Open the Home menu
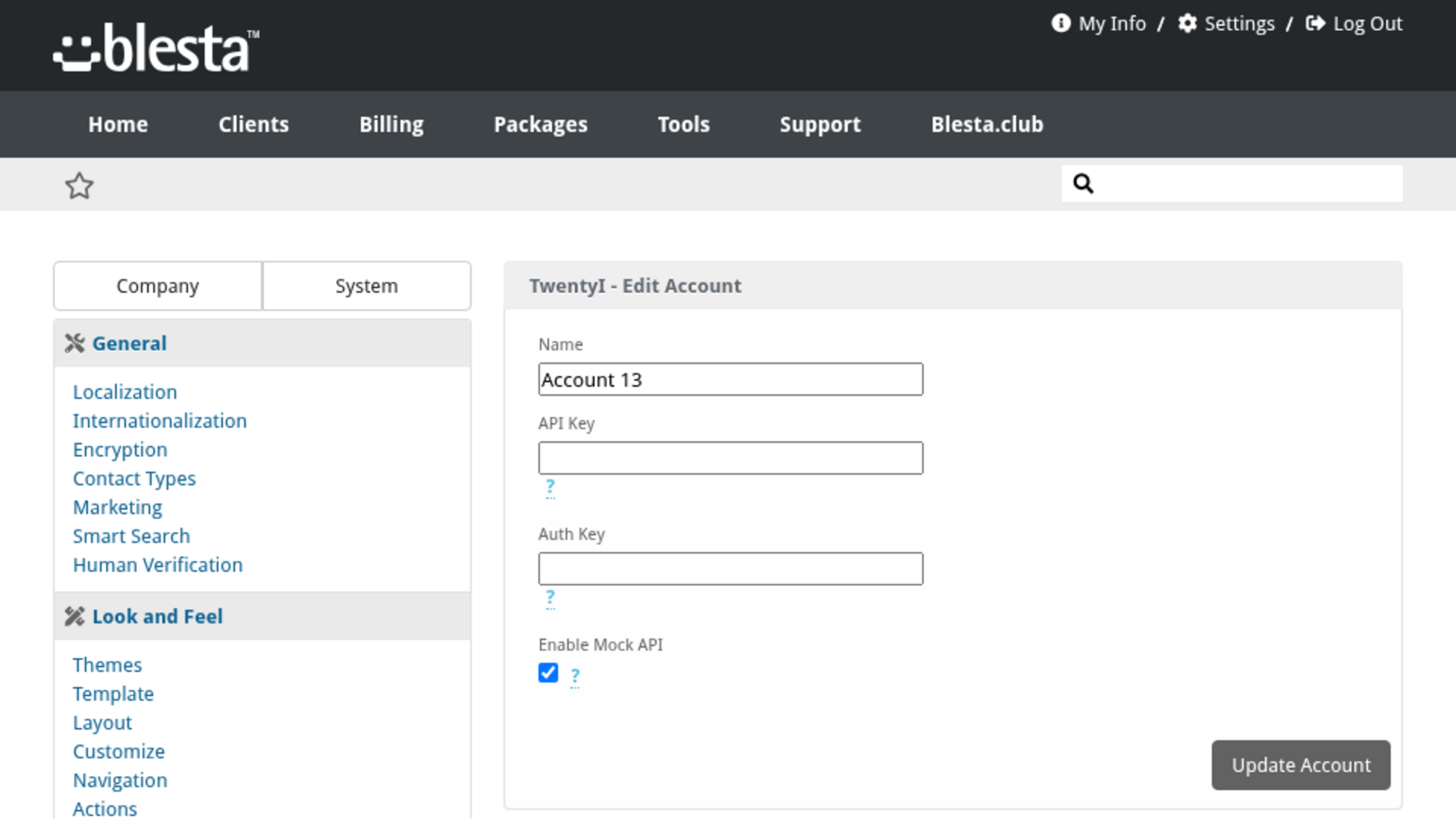Viewport: 1456px width, 819px height. 118,124
